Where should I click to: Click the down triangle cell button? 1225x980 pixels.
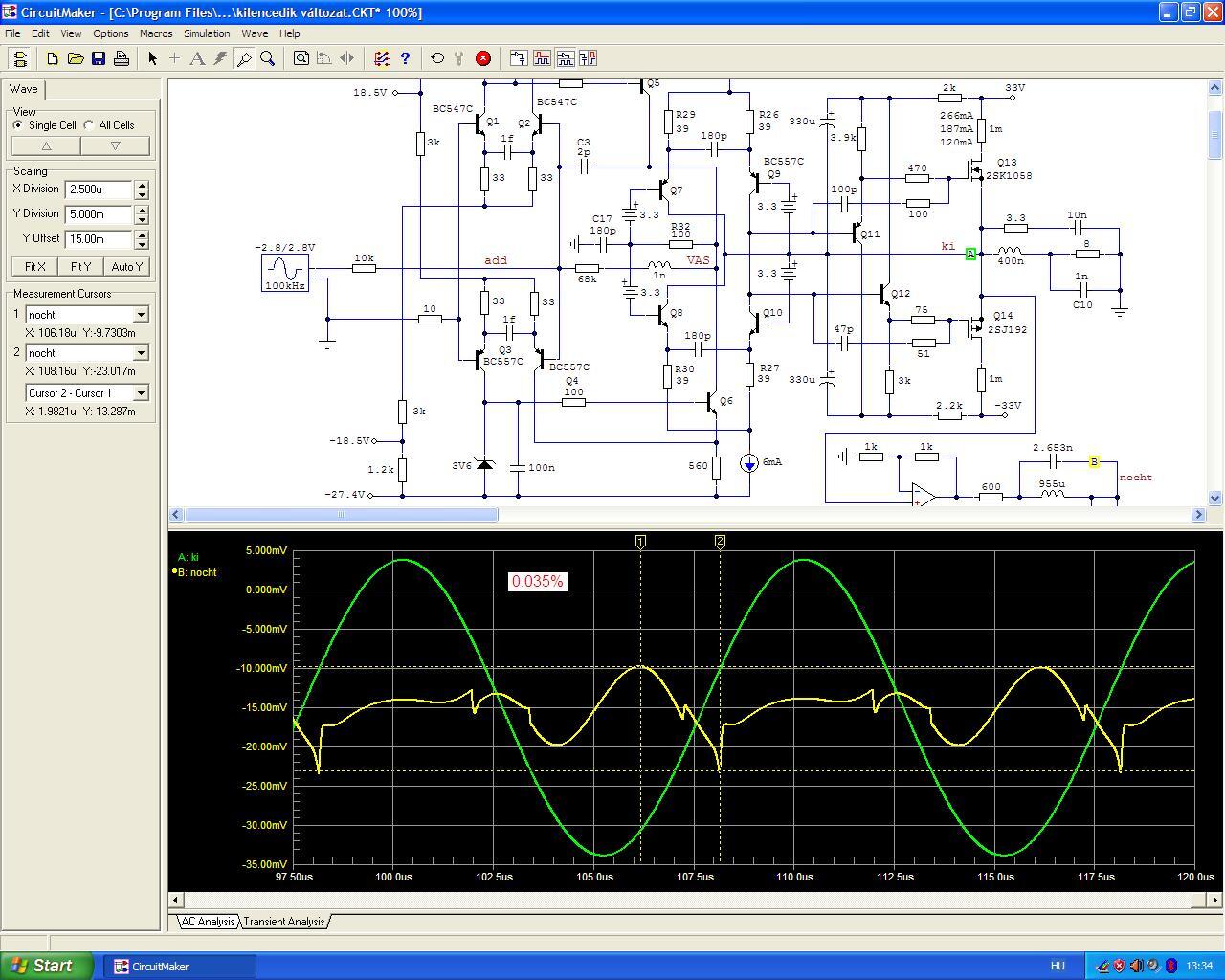pyautogui.click(x=116, y=146)
